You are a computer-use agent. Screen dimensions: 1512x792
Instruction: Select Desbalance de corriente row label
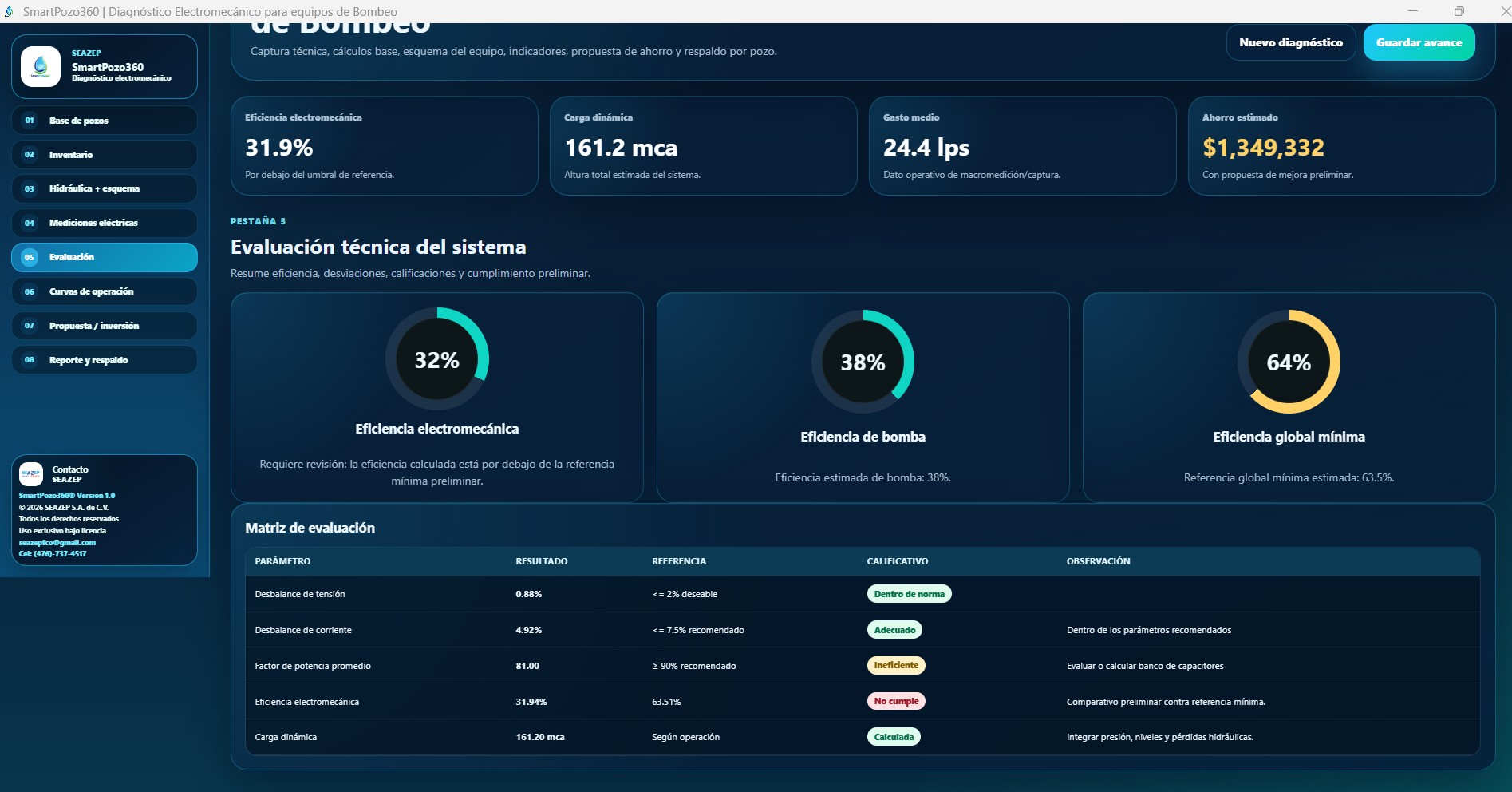pos(303,630)
